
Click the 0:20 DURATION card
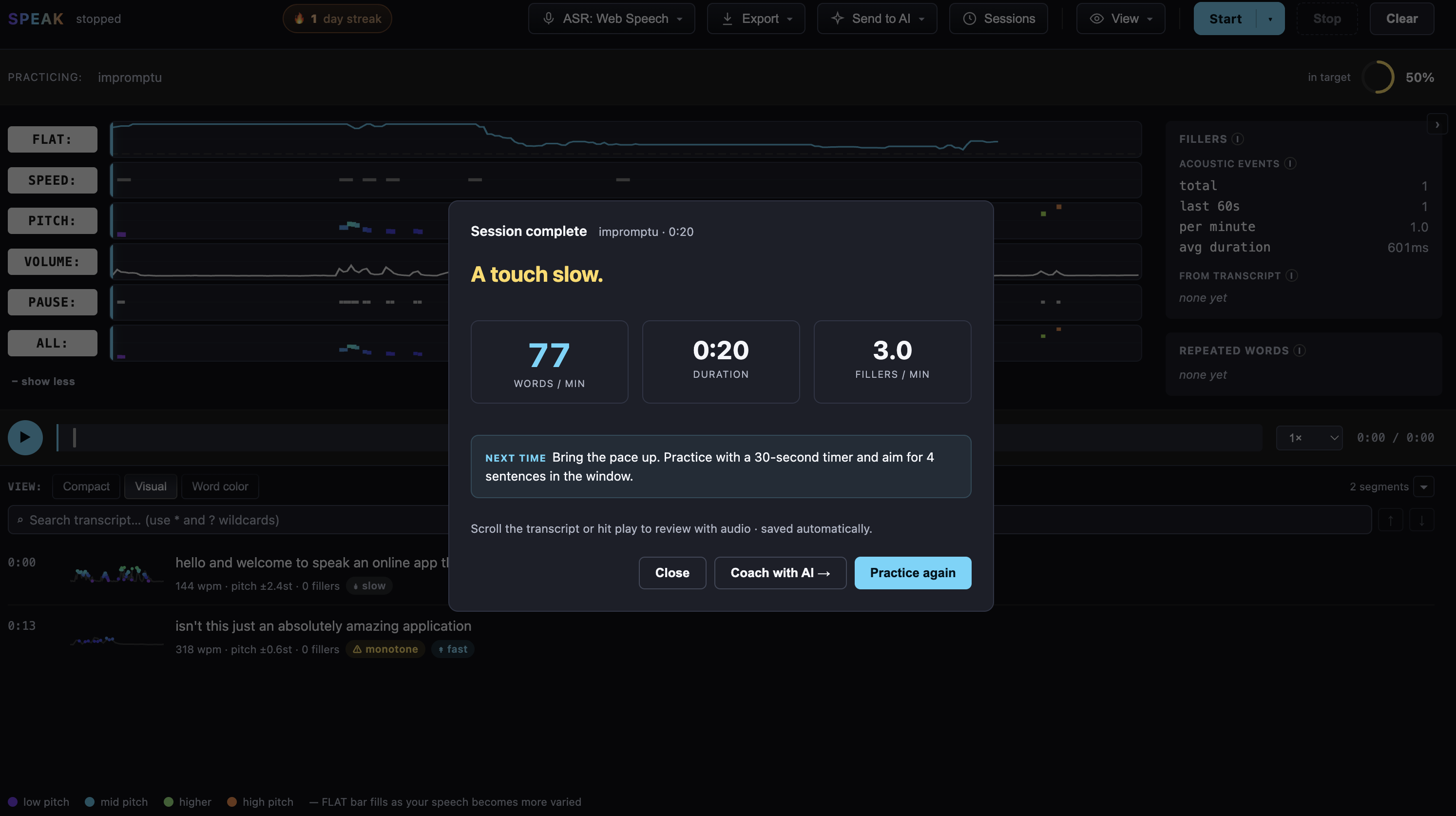tap(721, 362)
